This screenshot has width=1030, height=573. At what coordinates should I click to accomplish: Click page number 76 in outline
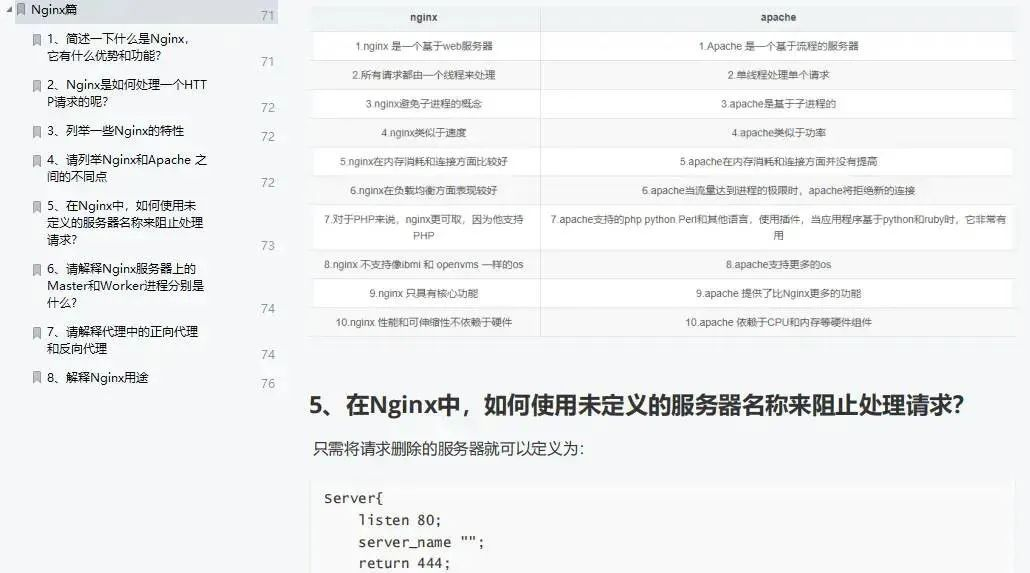pyautogui.click(x=267, y=384)
